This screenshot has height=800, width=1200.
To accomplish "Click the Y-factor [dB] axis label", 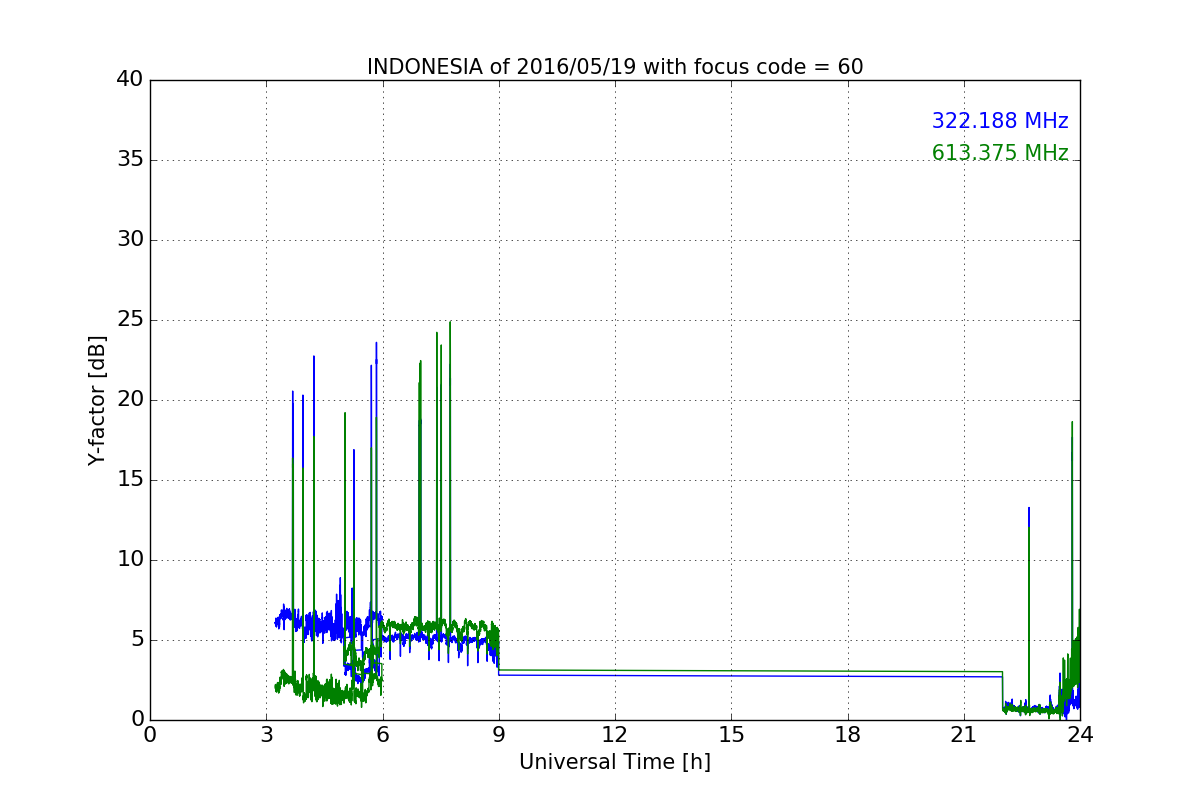I will (x=97, y=400).
